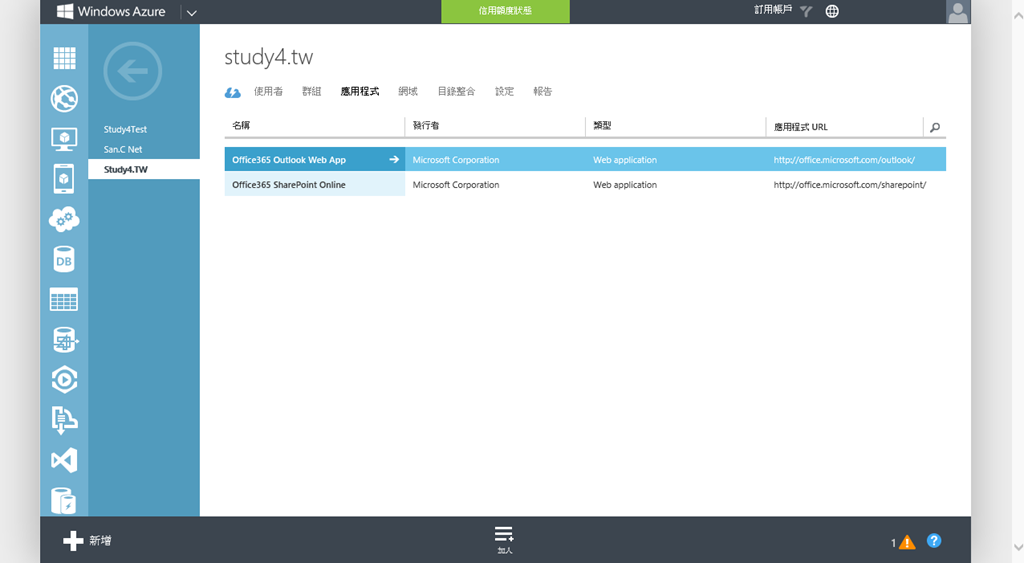Open Cache cylinder-lightning icon in sidebar

[x=64, y=501]
